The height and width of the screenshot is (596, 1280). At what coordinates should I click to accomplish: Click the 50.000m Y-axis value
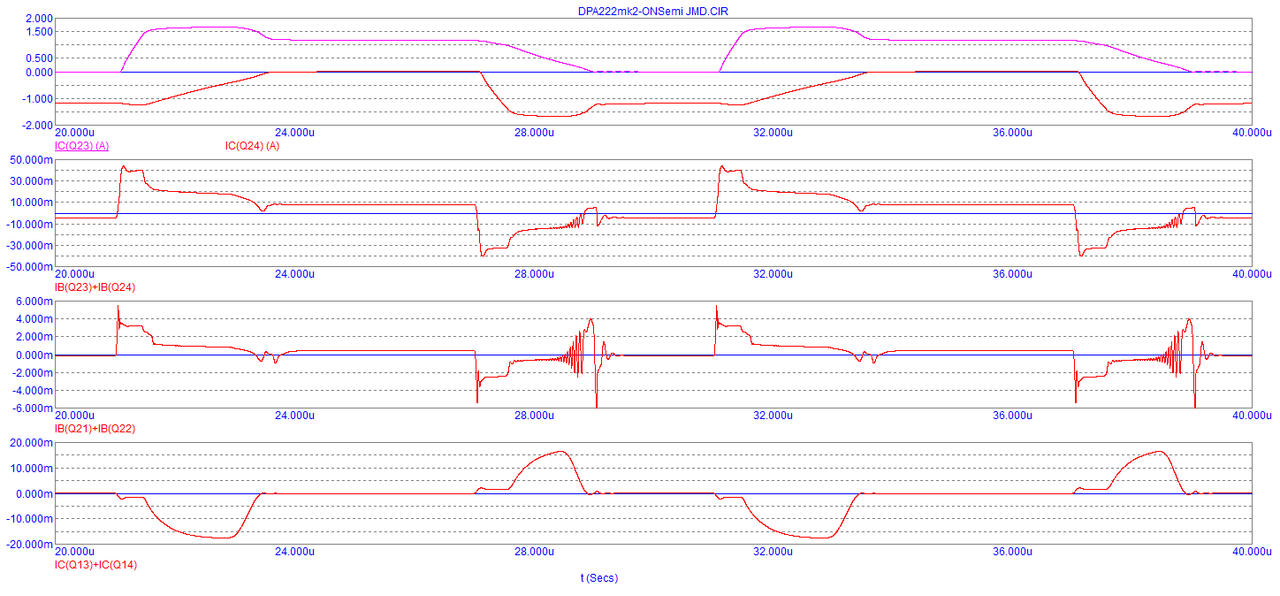[x=32, y=160]
